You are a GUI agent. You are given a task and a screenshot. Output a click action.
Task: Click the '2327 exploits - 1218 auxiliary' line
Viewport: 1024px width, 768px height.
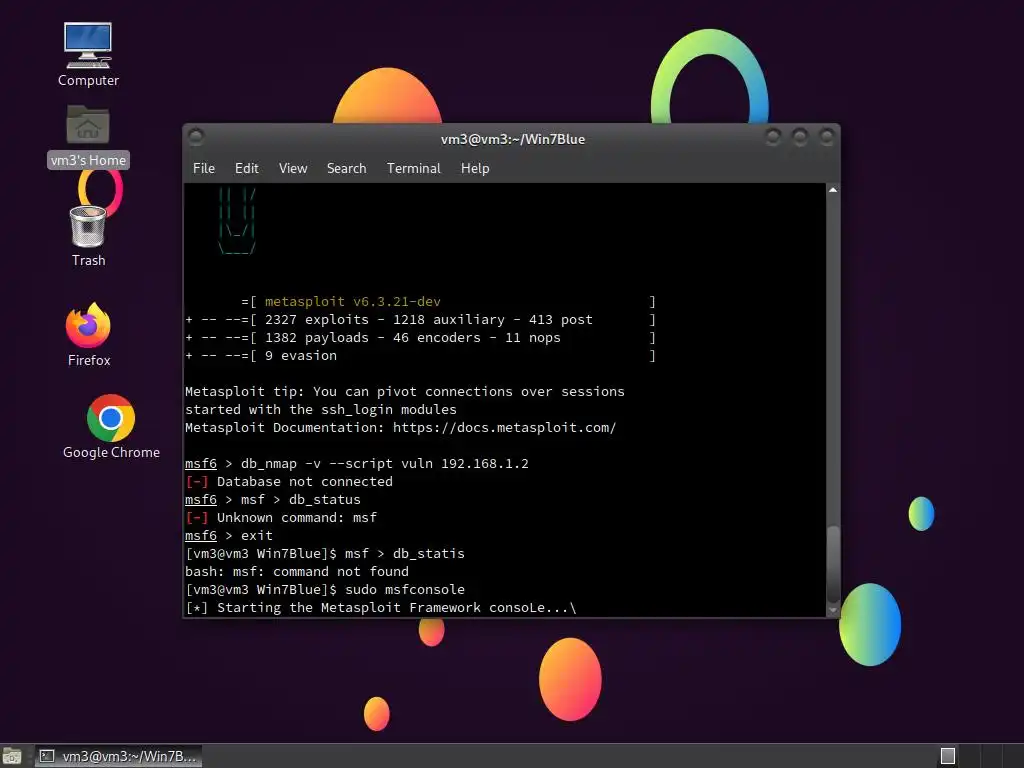(x=420, y=320)
